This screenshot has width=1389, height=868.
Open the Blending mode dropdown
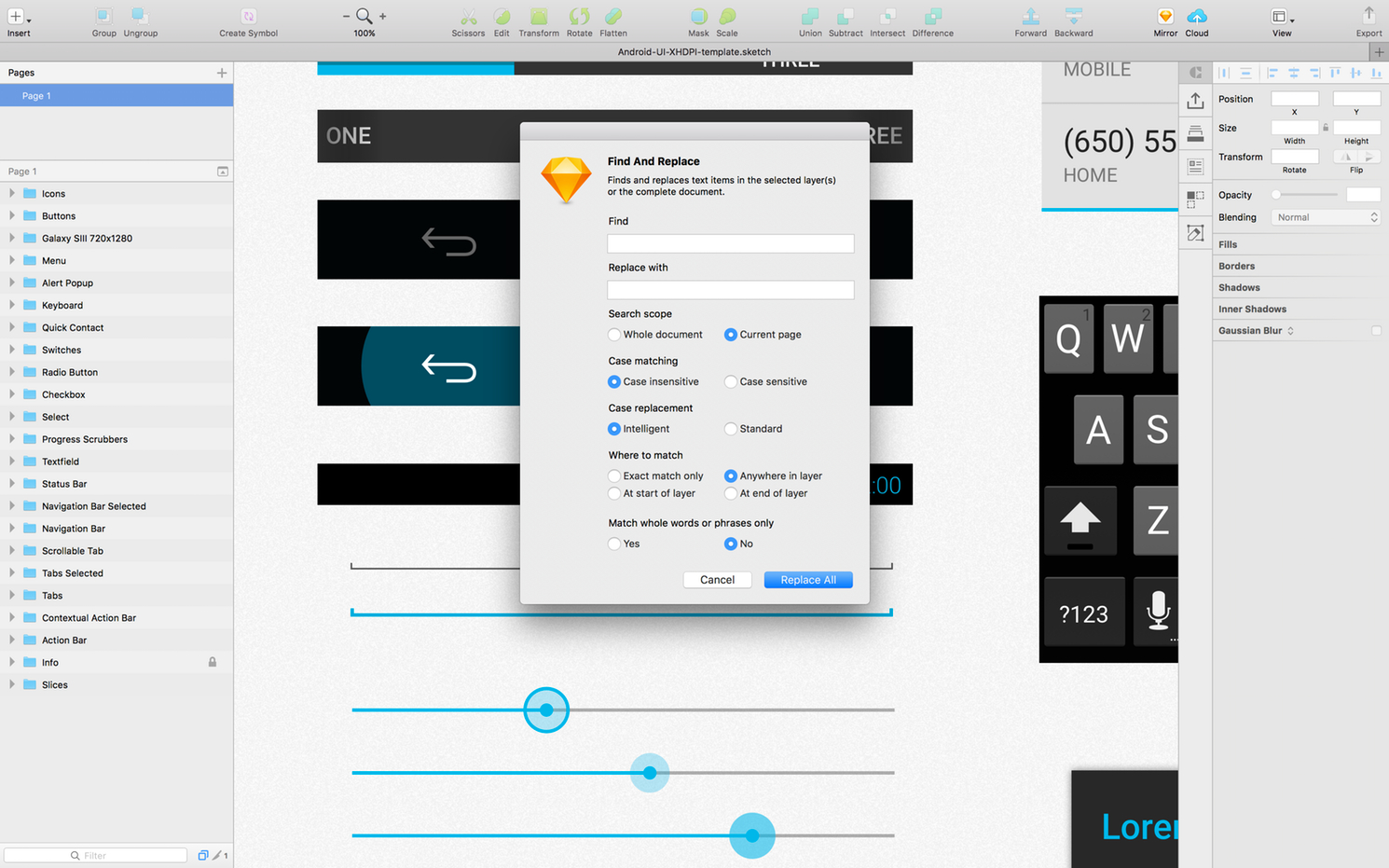tap(1326, 216)
